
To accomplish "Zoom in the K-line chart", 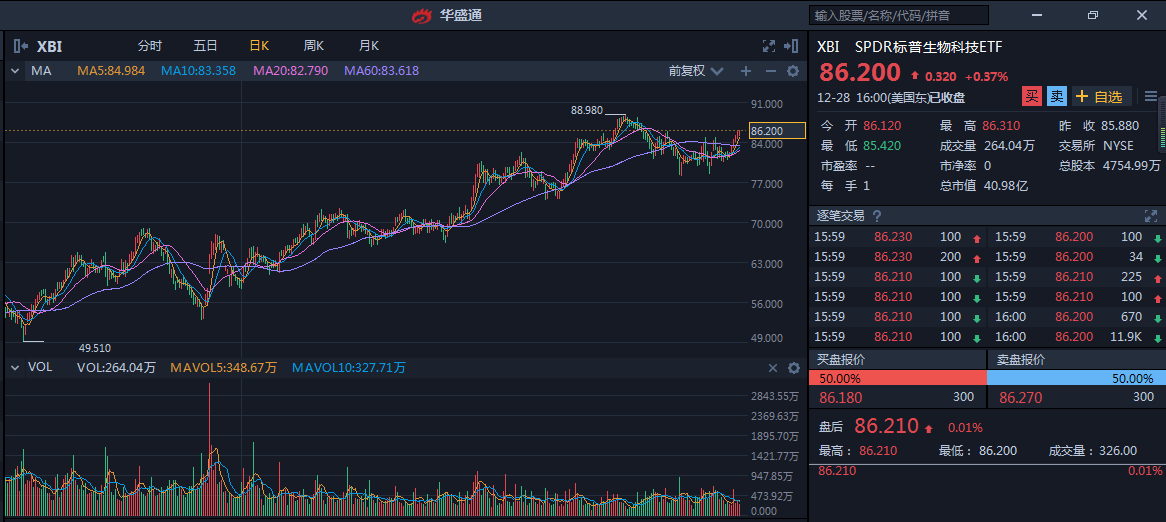I will click(x=745, y=71).
